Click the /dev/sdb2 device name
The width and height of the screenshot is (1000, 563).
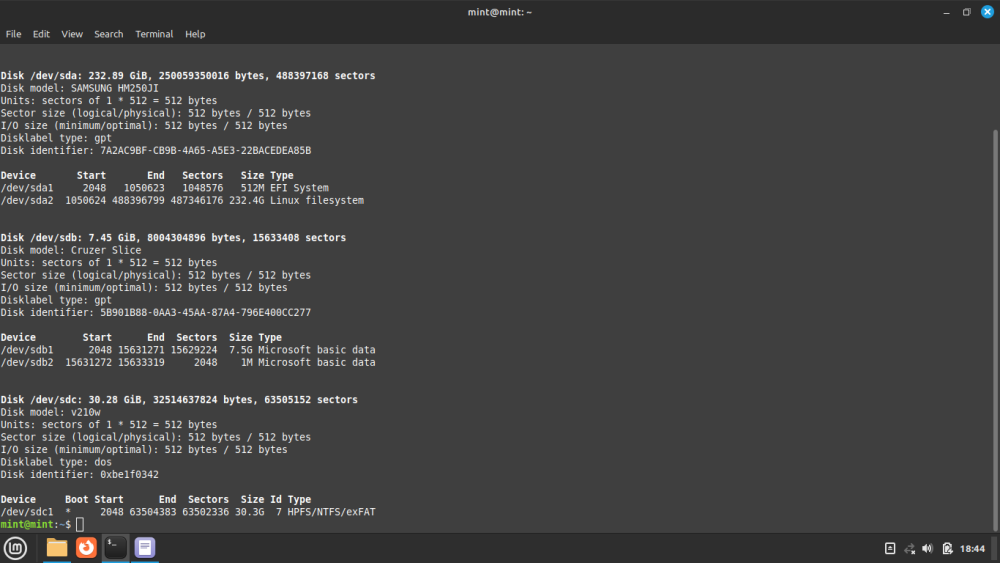(27, 362)
